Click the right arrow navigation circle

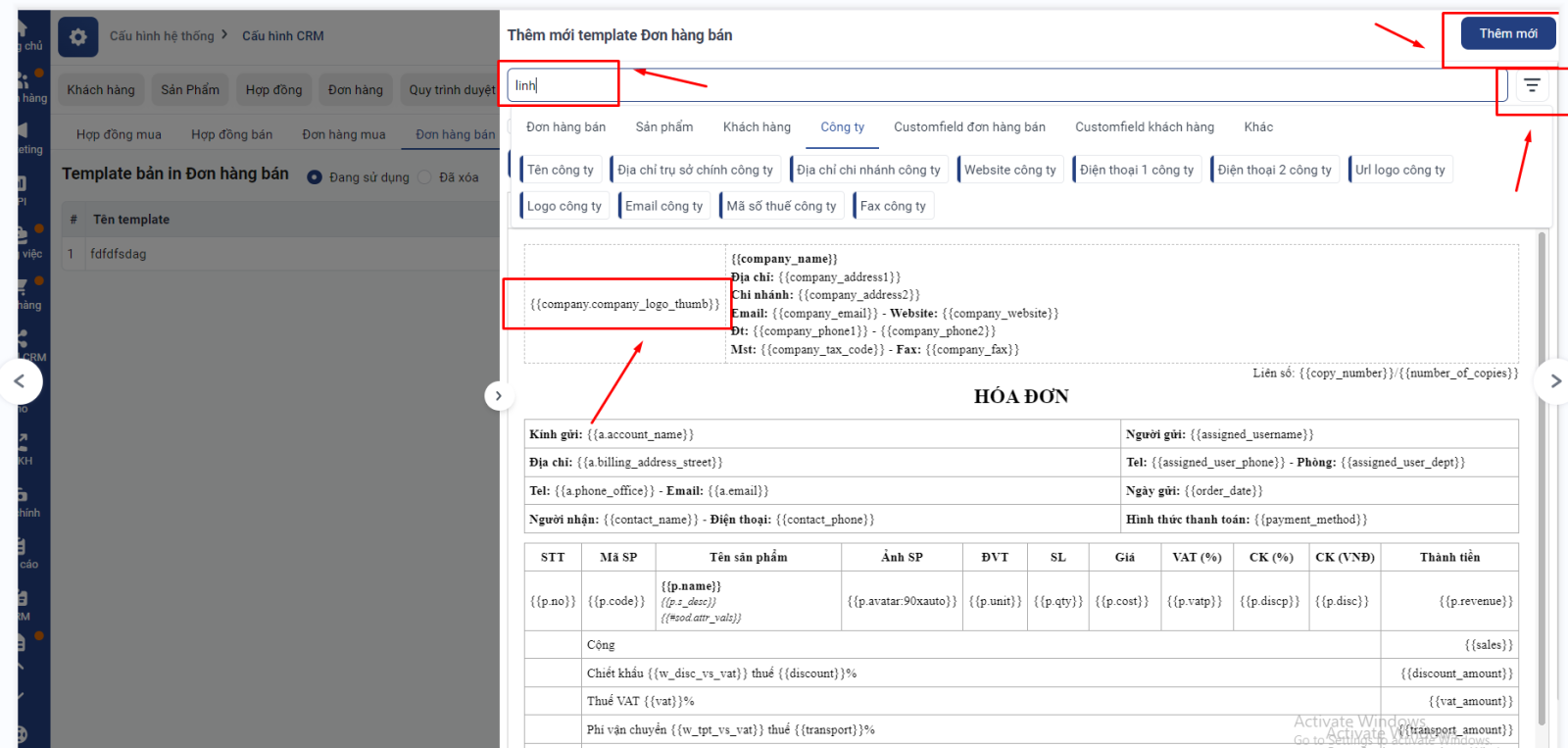[1553, 381]
